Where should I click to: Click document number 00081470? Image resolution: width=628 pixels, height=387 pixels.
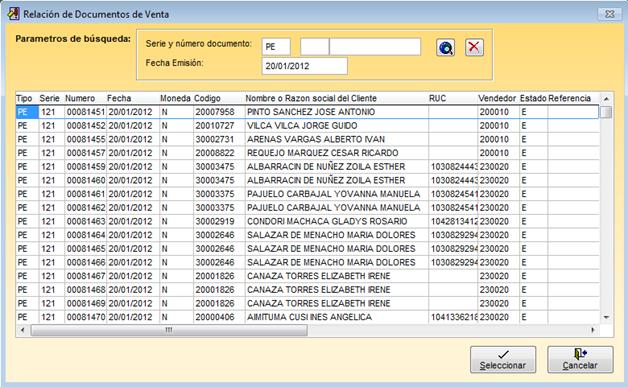coord(86,317)
